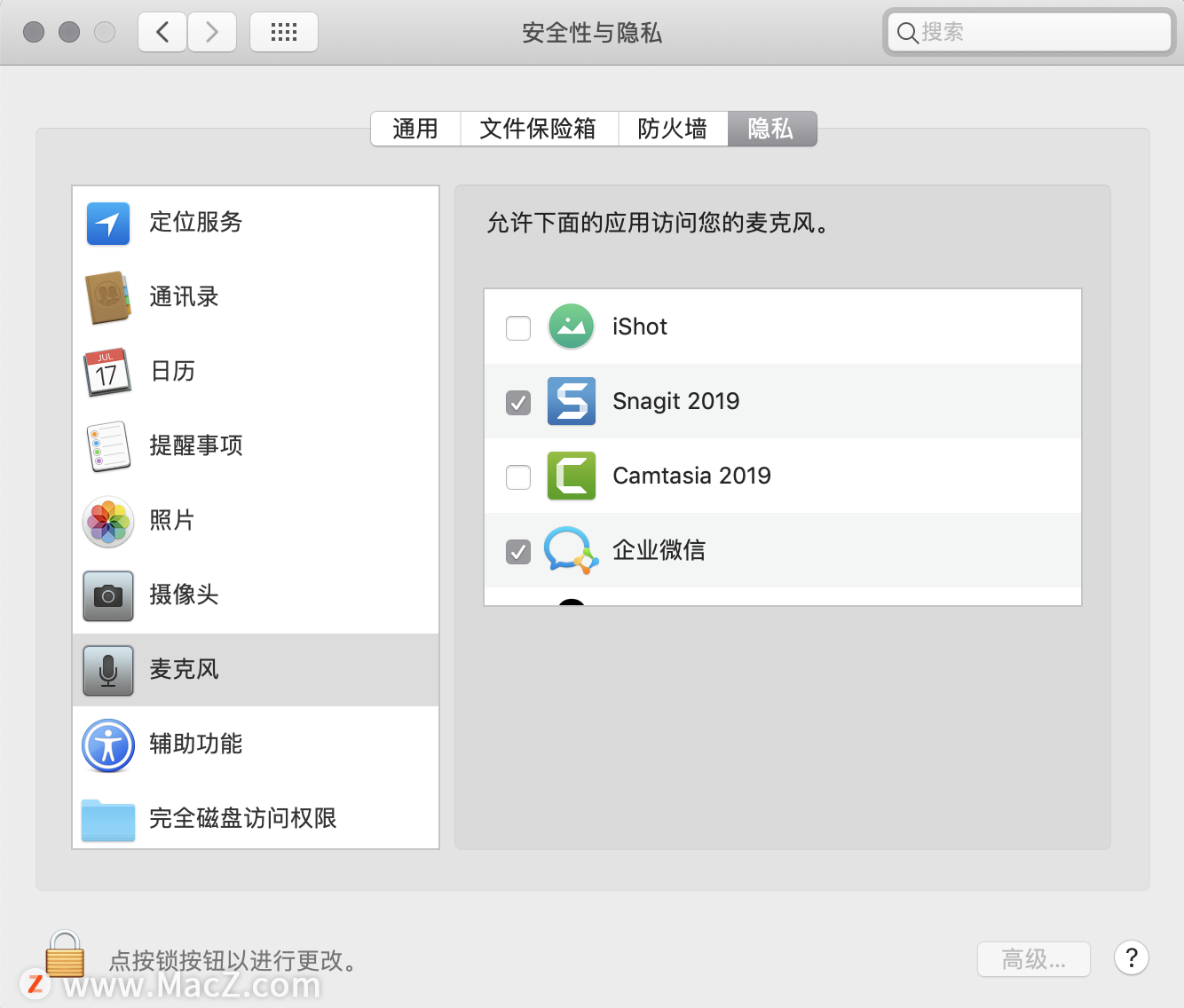
Task: Select the Camera icon (摄像头)
Action: click(x=108, y=595)
